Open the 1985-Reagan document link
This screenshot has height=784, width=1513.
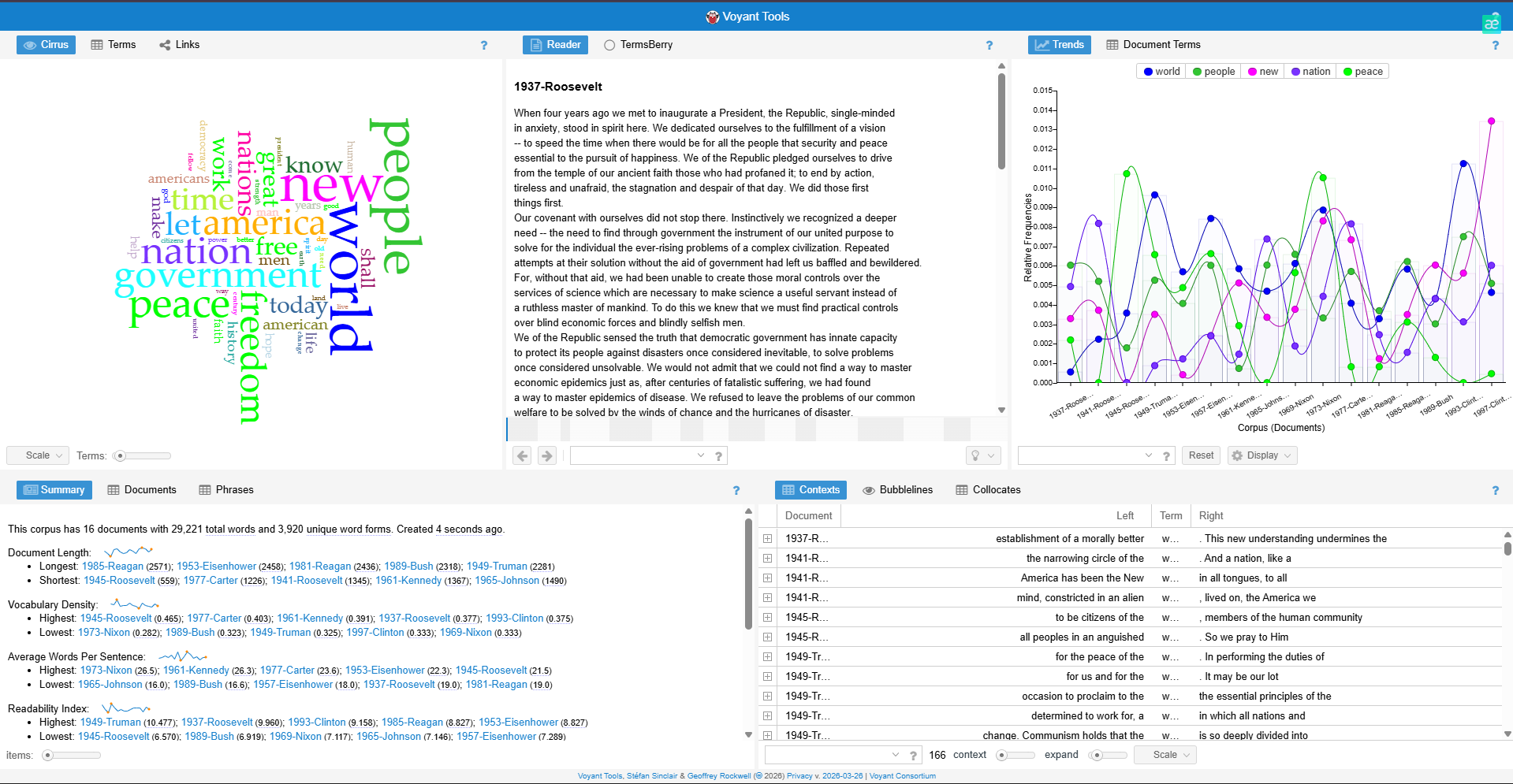113,567
